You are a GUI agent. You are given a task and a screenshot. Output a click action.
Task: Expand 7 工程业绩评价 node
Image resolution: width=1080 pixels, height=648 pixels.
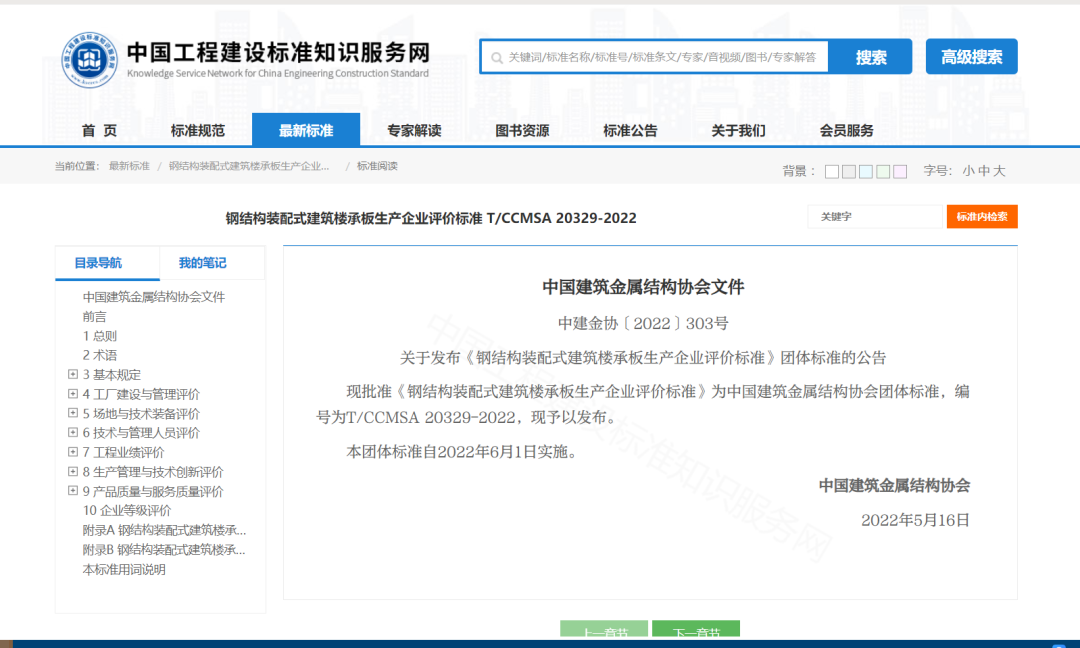click(72, 452)
